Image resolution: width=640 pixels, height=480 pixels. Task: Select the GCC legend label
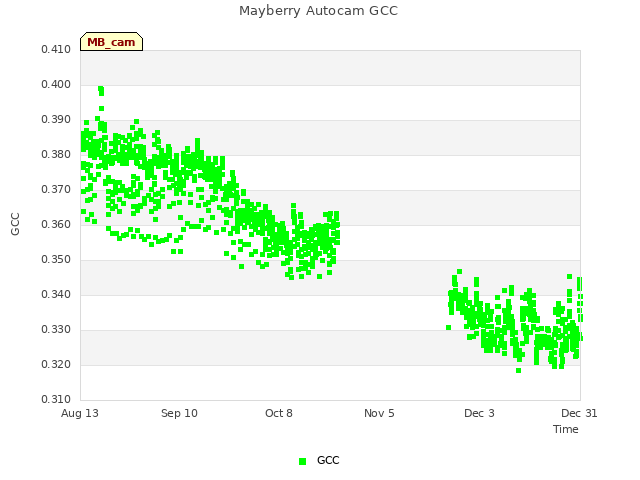(328, 460)
